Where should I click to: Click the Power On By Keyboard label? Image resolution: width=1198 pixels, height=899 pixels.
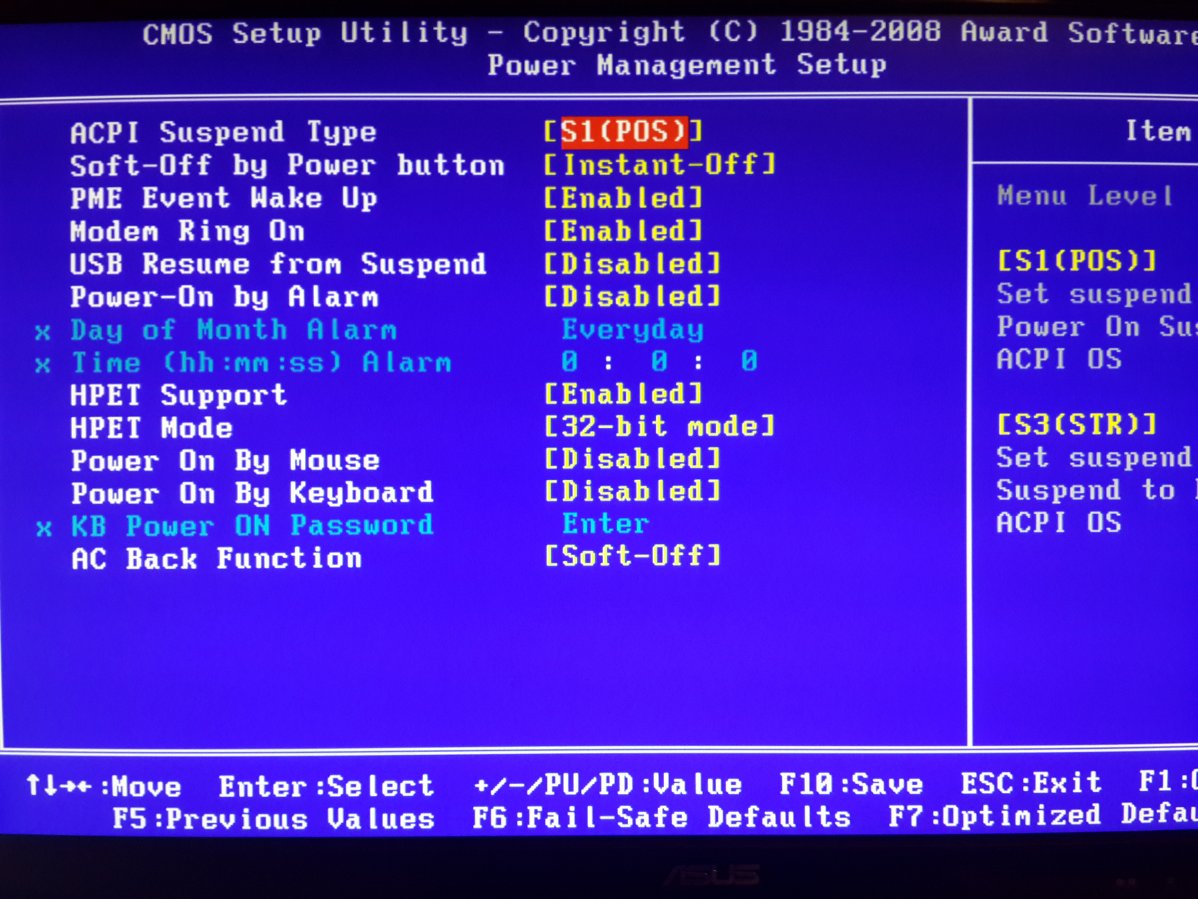pyautogui.click(x=252, y=493)
